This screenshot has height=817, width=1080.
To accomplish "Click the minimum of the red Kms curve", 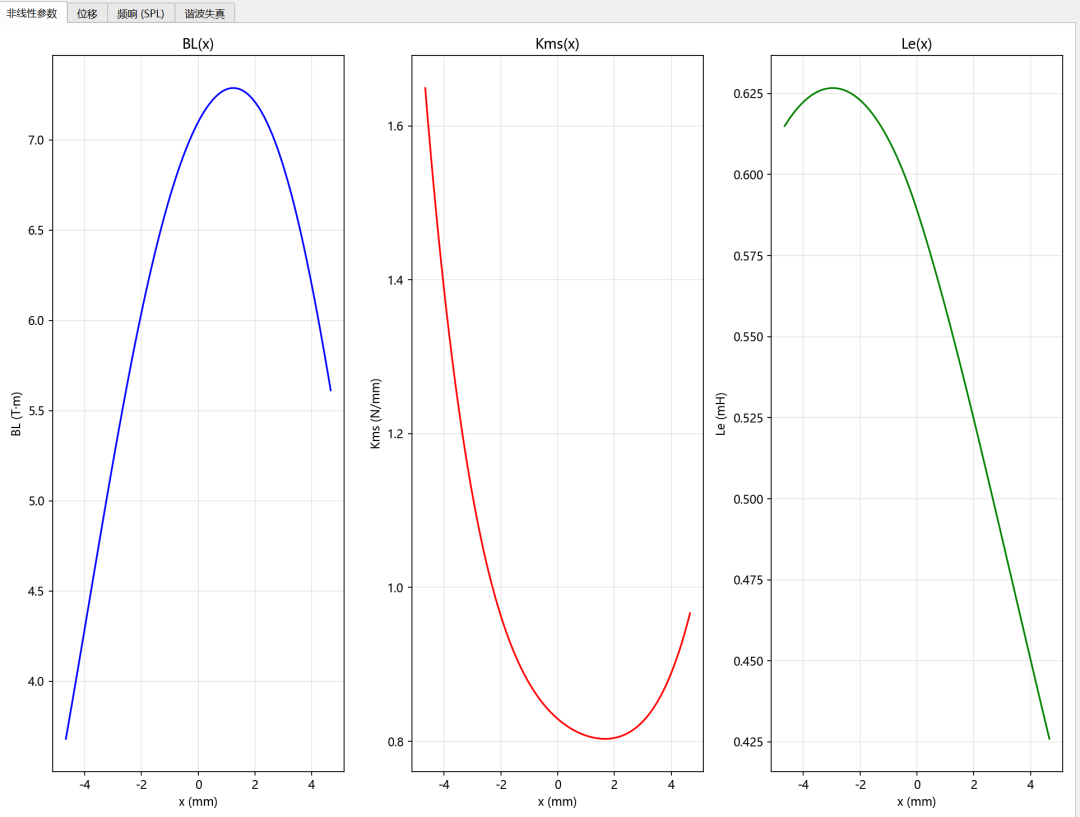I will coord(605,738).
